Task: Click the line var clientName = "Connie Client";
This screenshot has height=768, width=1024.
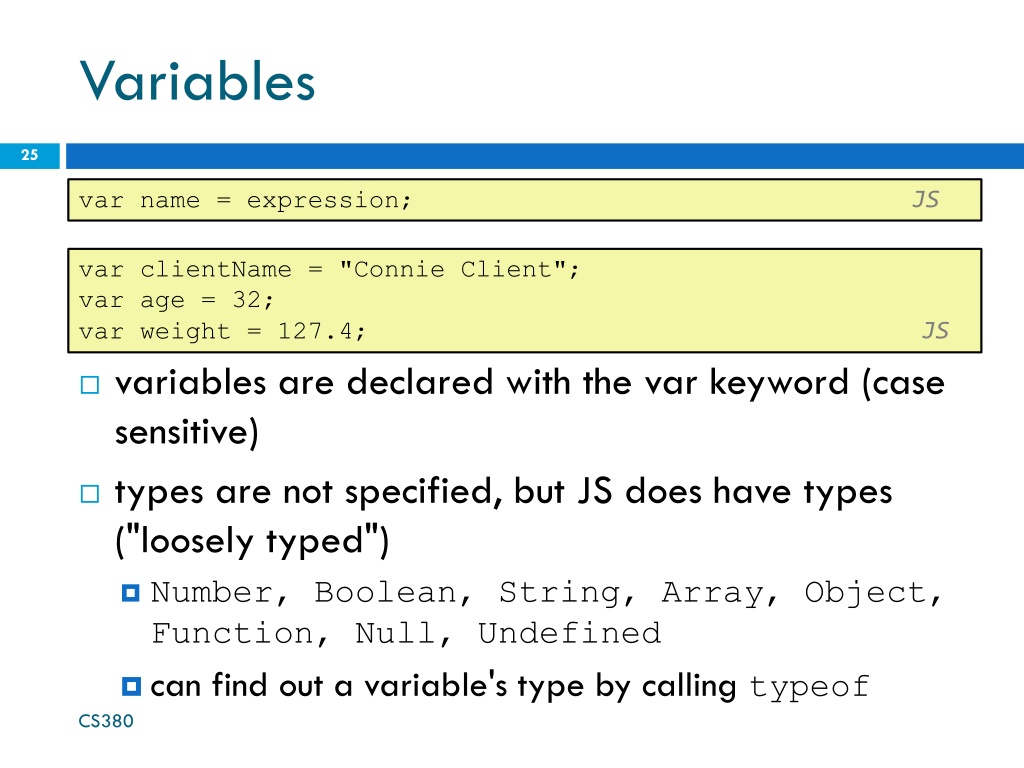Action: pyautogui.click(x=329, y=269)
